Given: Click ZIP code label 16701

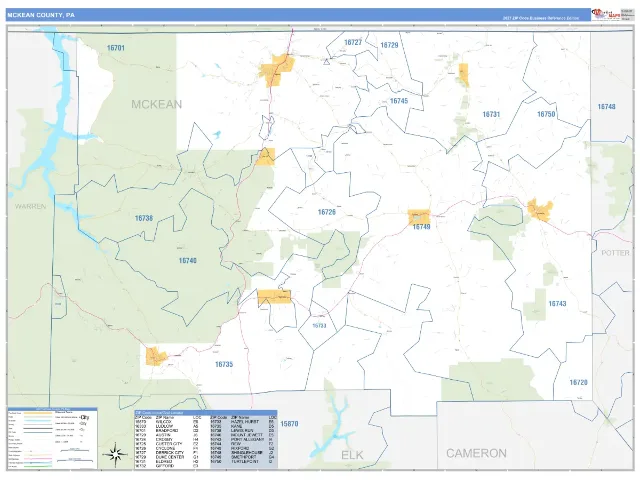Looking at the screenshot, I should 116,48.
